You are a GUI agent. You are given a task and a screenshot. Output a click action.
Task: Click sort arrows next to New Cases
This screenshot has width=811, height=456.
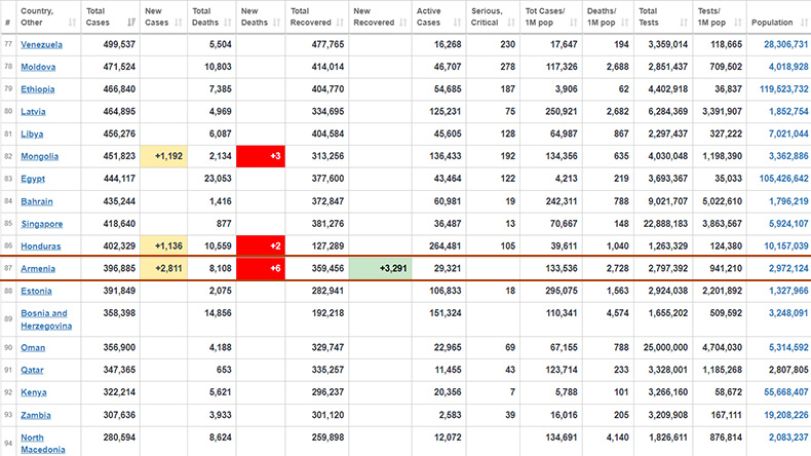point(178,22)
